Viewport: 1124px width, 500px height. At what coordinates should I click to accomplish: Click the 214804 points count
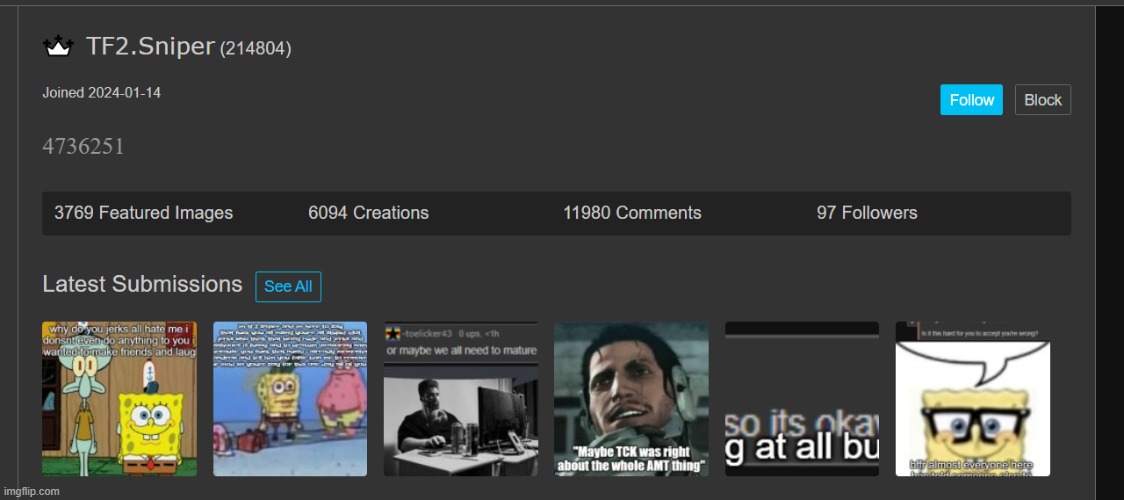click(255, 49)
